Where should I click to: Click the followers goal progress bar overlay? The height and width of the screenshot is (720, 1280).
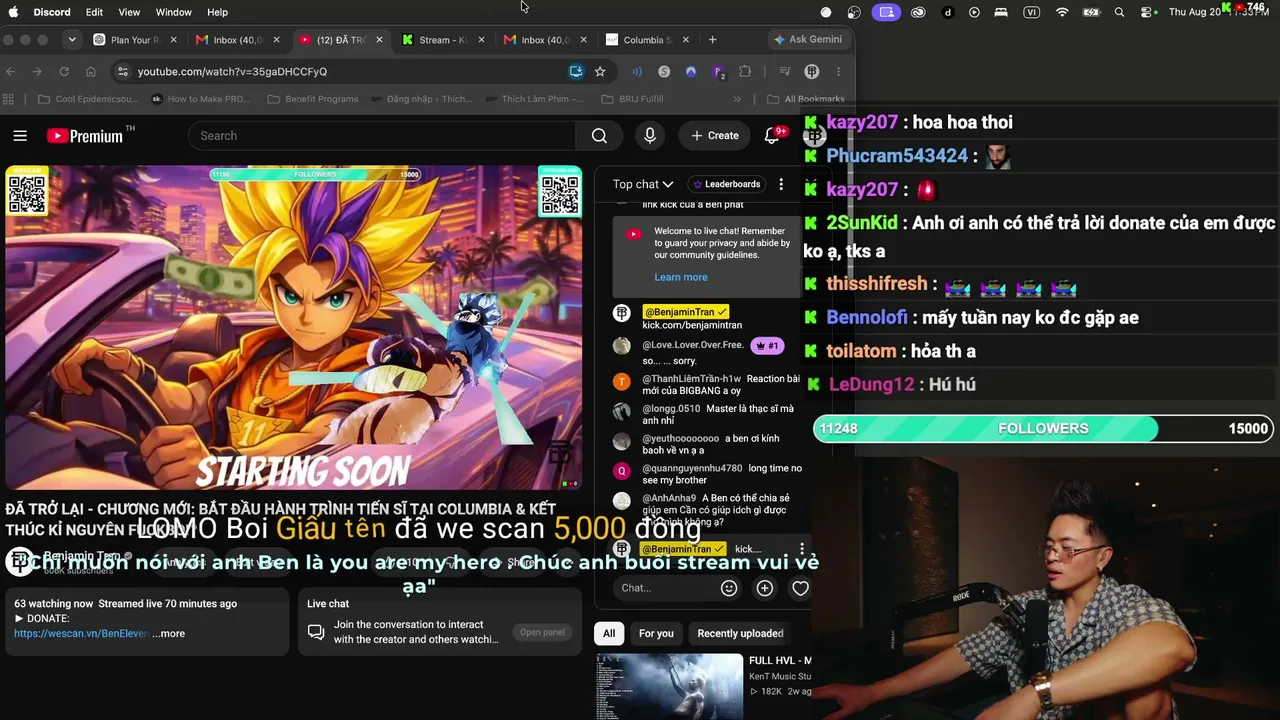click(x=1043, y=428)
